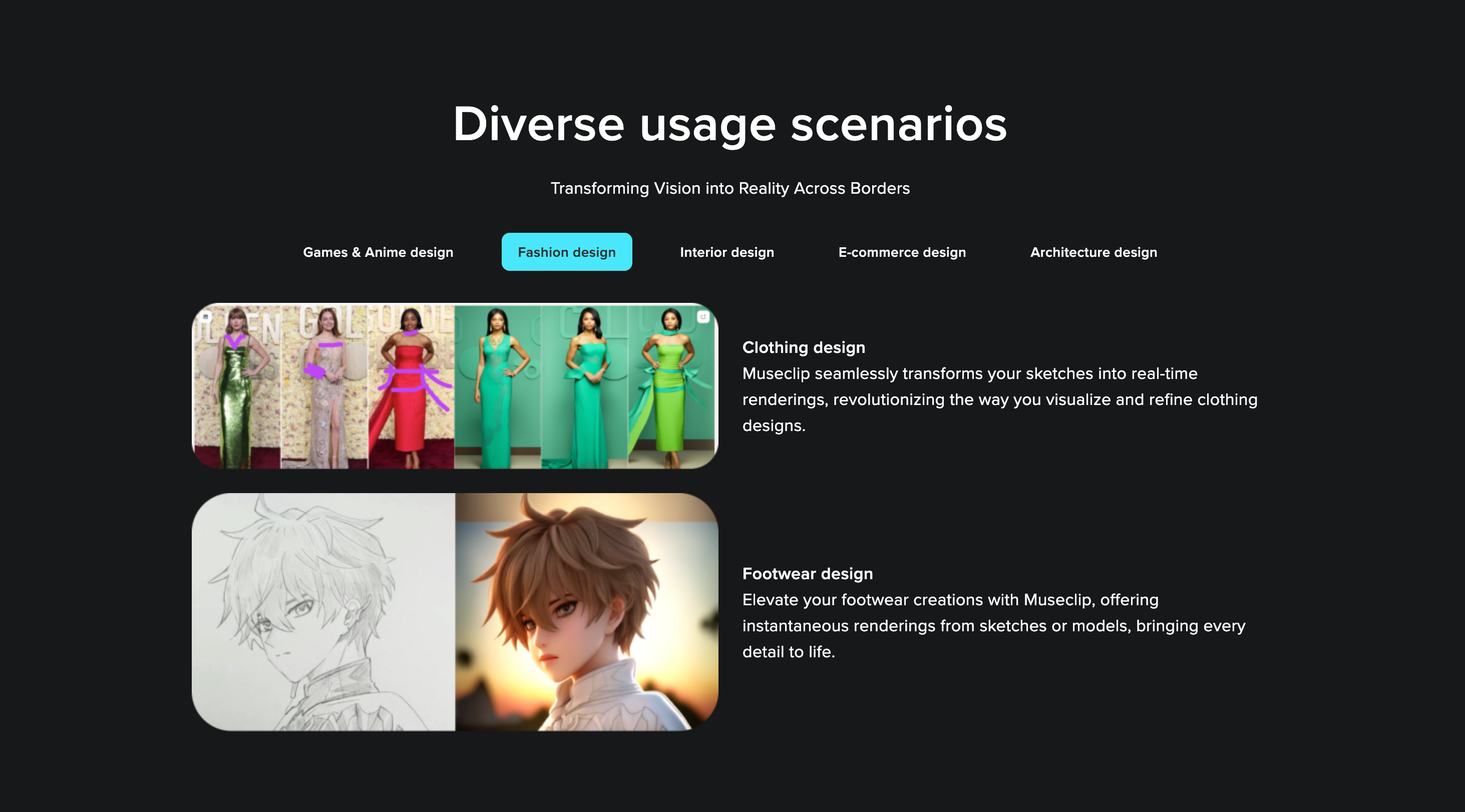Click the Transforming Vision into Reality subtitle
1465x812 pixels.
click(729, 188)
